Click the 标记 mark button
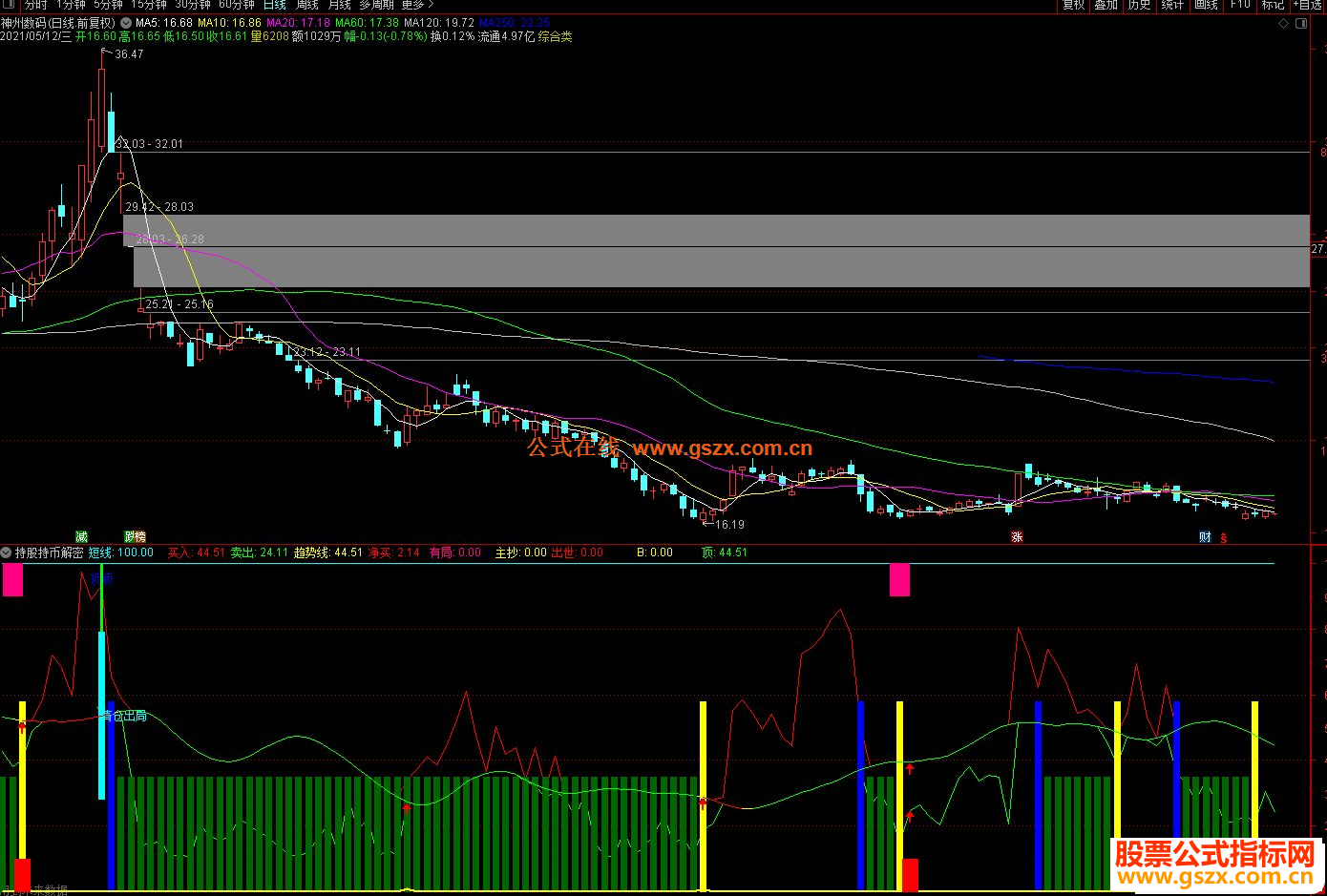This screenshot has height=896, width=1327. pos(1273,5)
